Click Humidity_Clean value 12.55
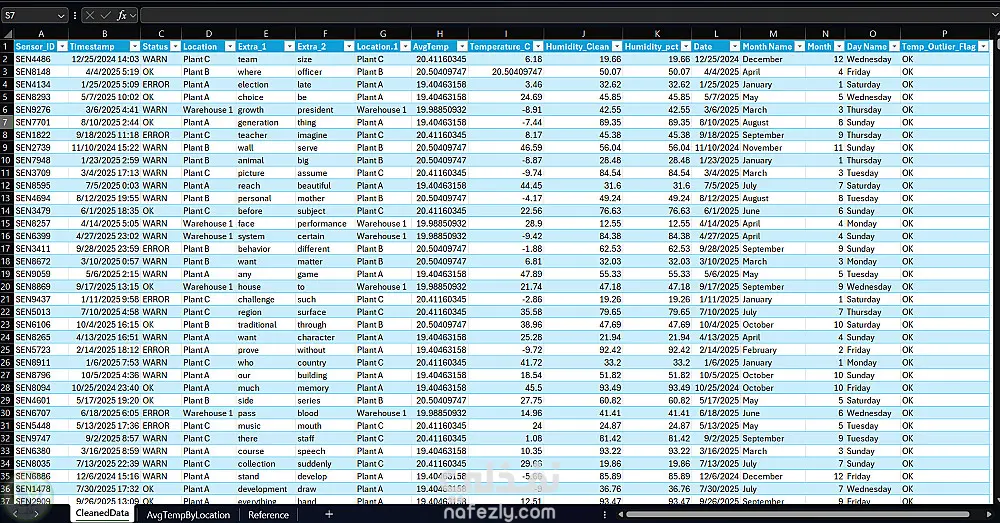The width and height of the screenshot is (1000, 523). click(584, 224)
